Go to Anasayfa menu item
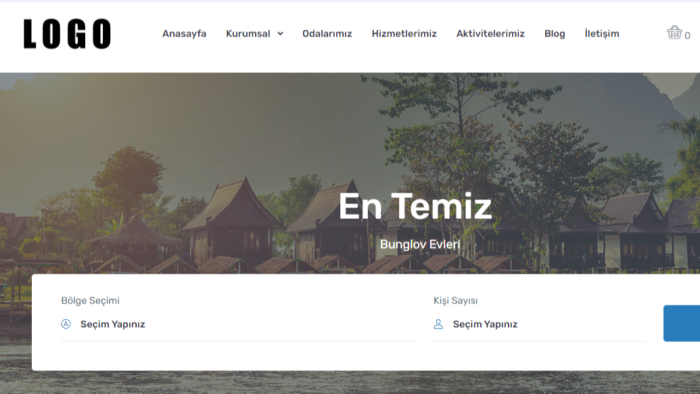 [184, 34]
